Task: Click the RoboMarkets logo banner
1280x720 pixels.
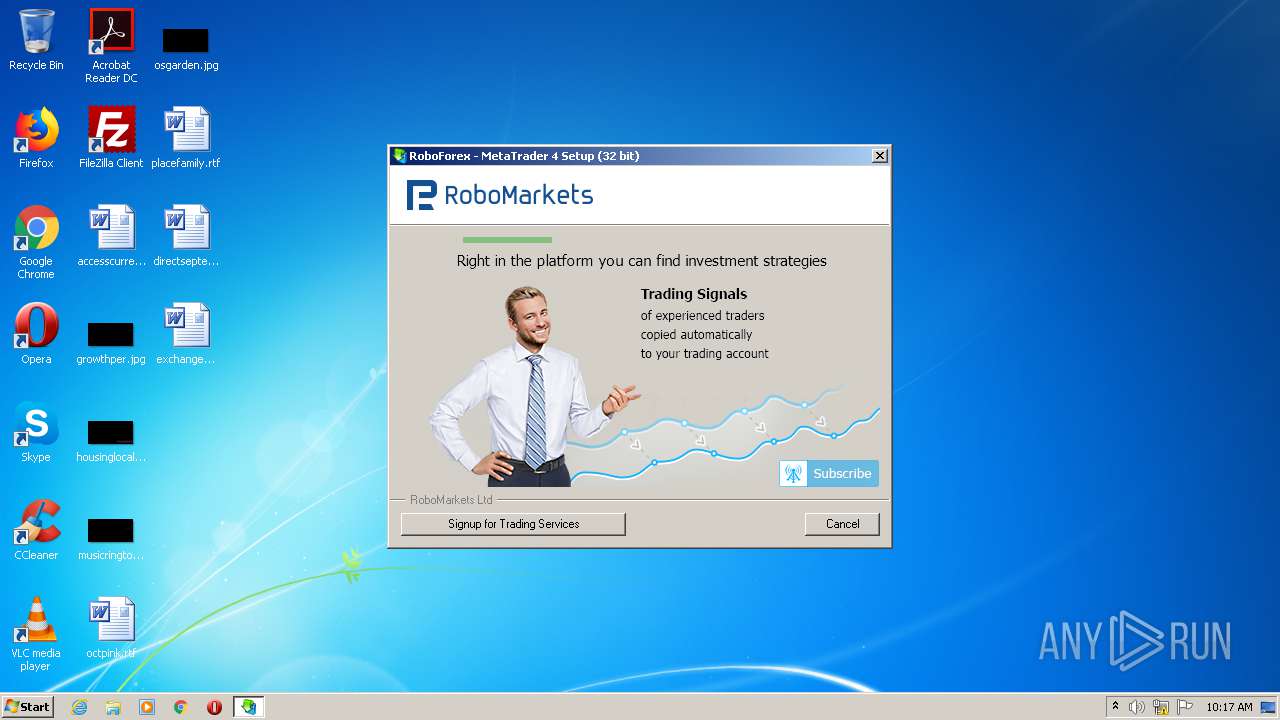Action: 500,195
